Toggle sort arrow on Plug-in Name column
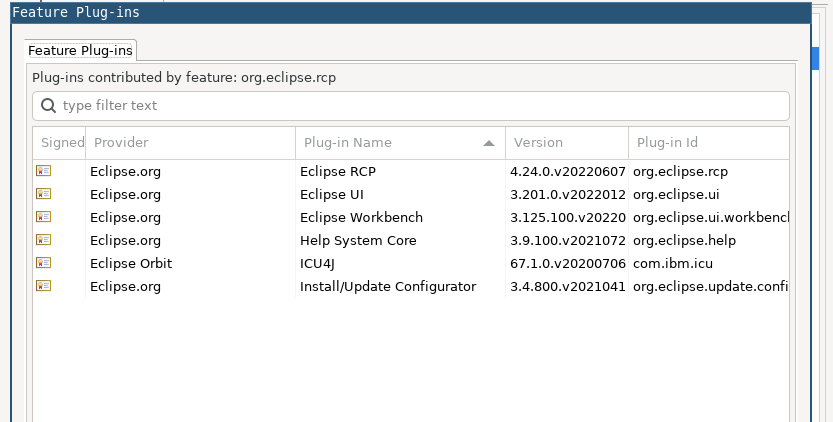833x422 pixels. [x=489, y=143]
